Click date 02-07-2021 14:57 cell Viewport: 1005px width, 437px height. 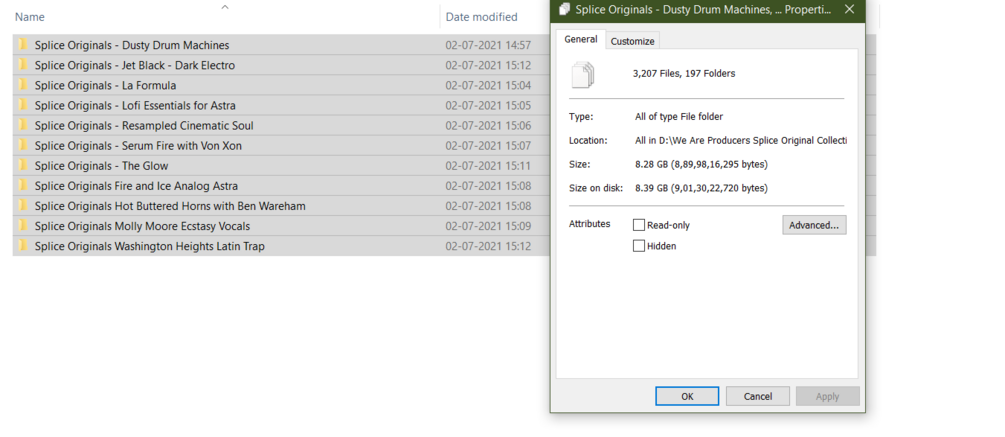click(488, 45)
